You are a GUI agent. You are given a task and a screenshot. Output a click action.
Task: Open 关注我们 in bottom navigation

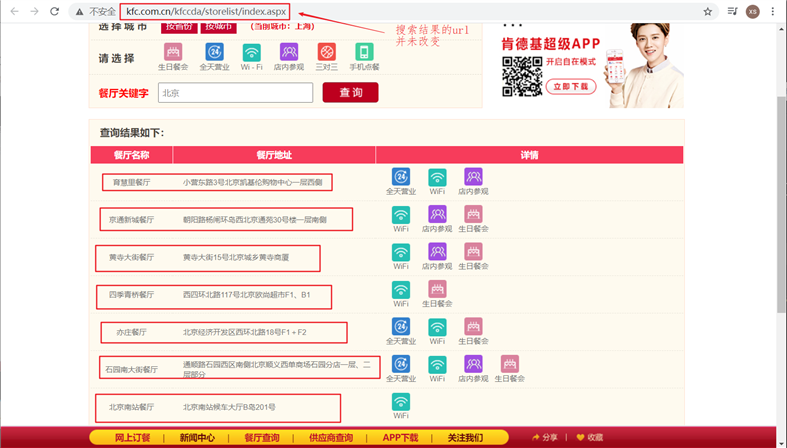pos(465,437)
